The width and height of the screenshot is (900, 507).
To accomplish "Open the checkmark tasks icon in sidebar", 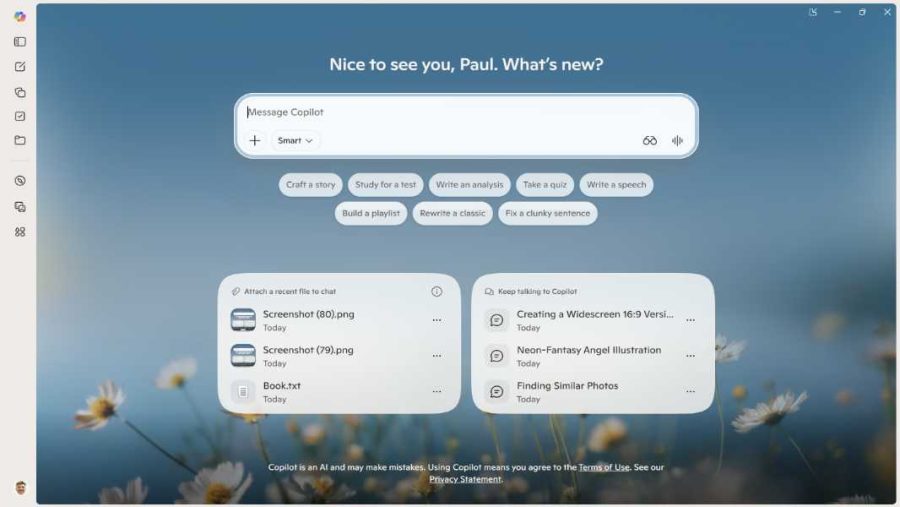I will click(x=20, y=116).
